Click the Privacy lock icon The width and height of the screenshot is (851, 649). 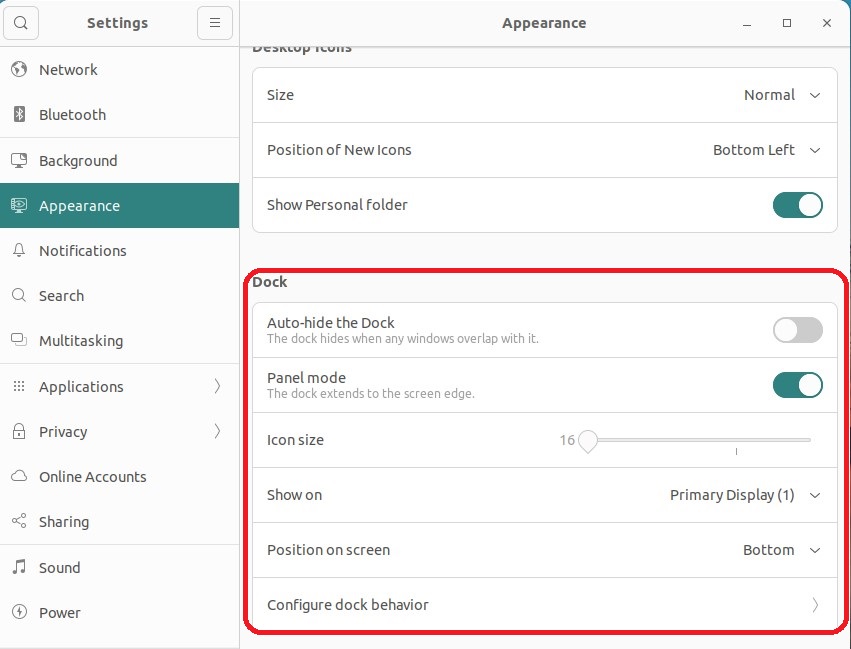pos(18,432)
